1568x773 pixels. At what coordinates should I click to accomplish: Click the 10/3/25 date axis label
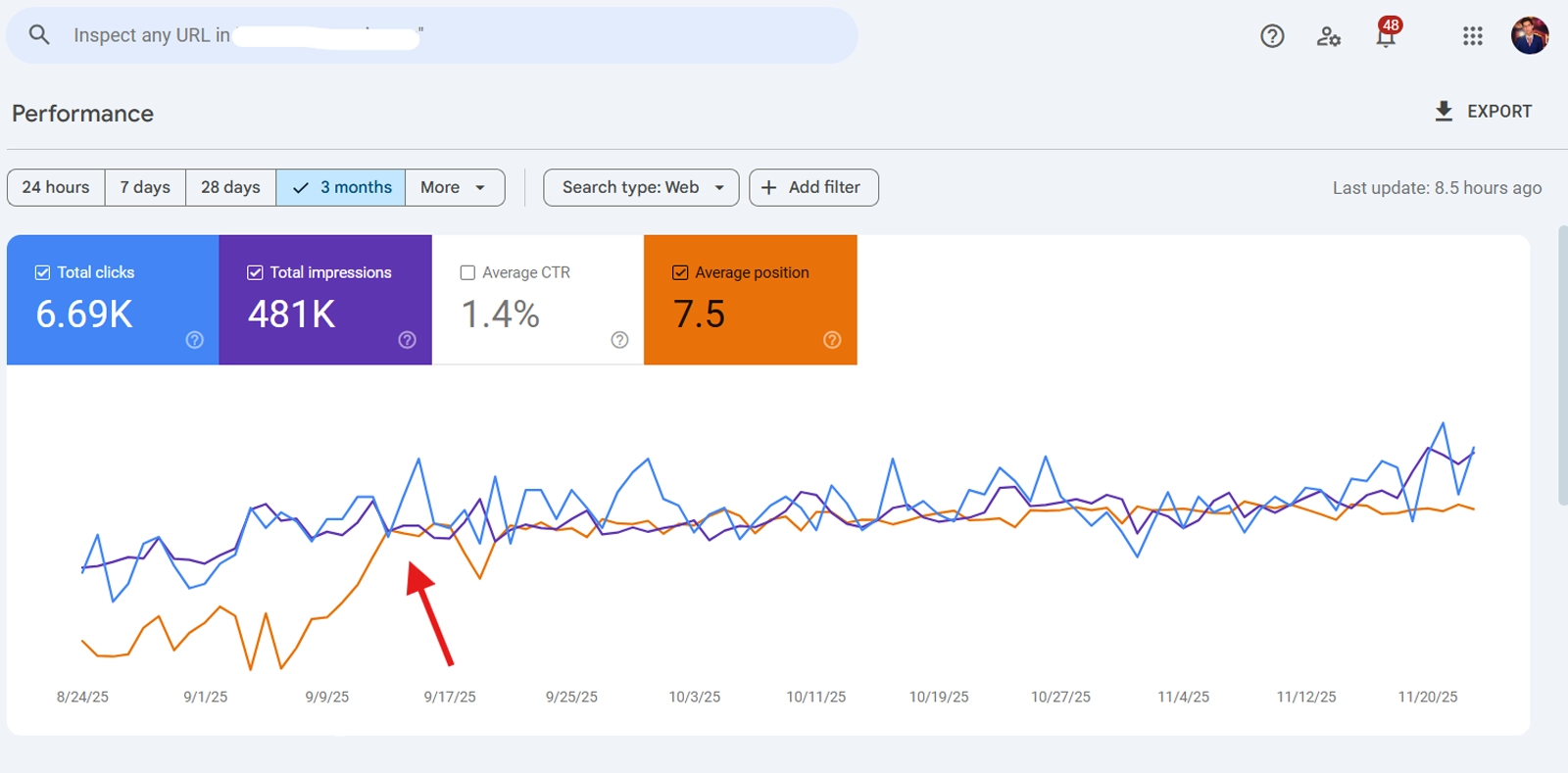pyautogui.click(x=695, y=697)
